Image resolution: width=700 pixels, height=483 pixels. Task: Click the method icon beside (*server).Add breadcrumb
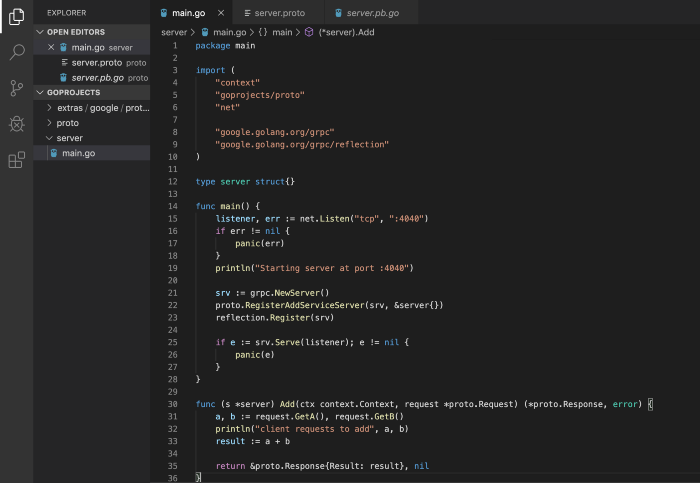tap(309, 32)
